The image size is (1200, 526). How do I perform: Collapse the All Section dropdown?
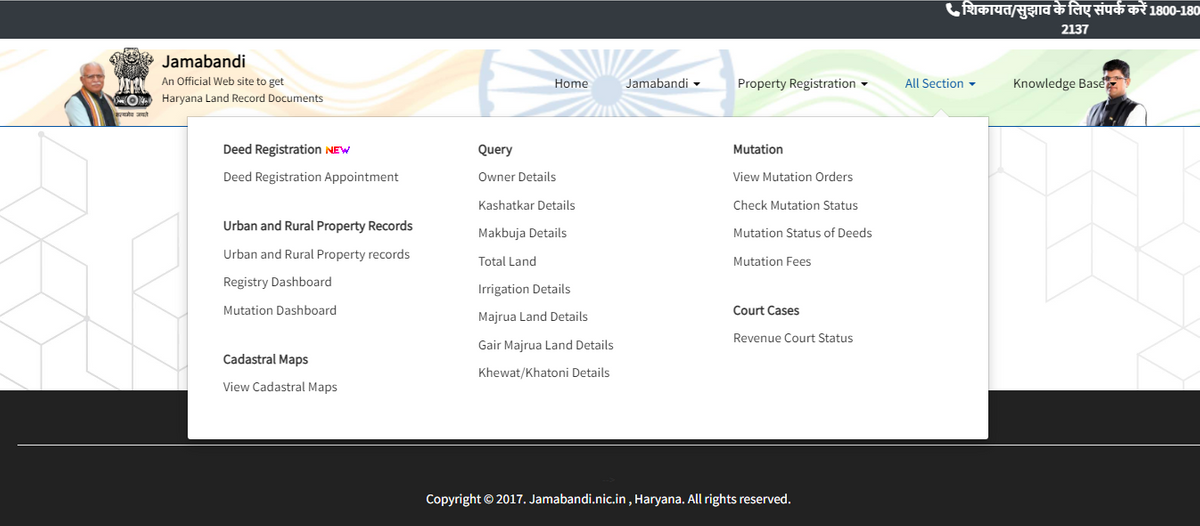[940, 84]
